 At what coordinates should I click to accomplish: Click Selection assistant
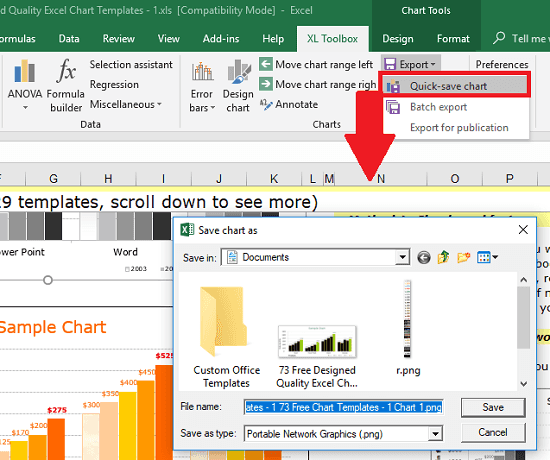(131, 65)
